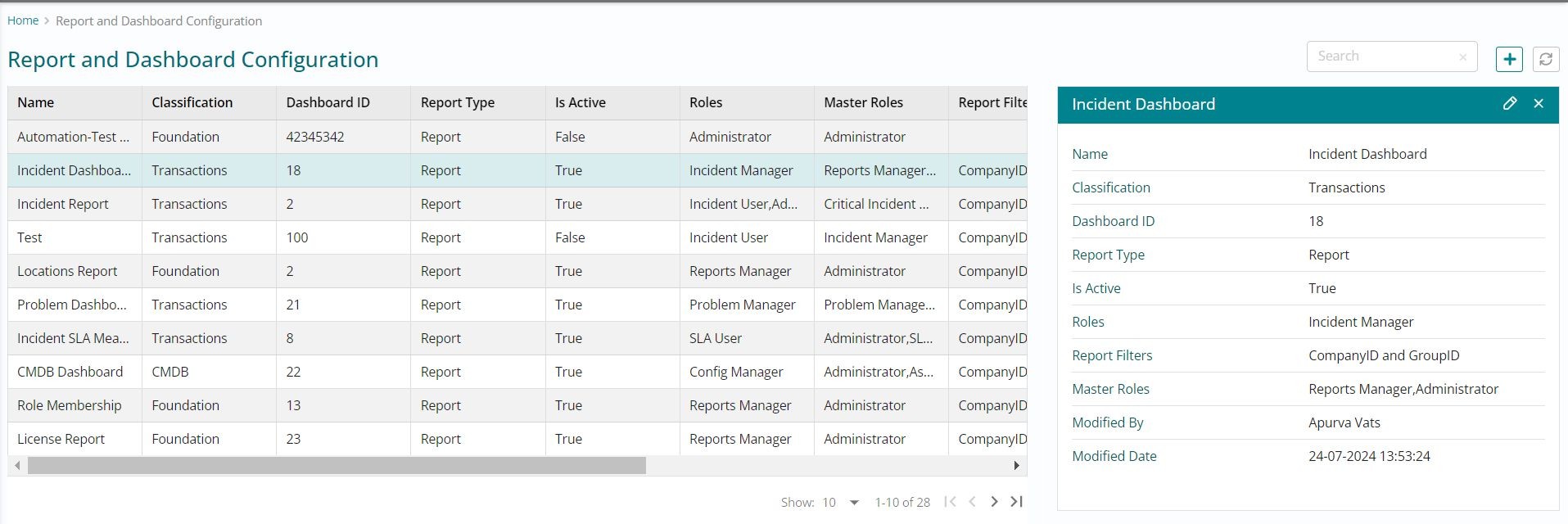
Task: Sort table by Name column header
Action: [x=36, y=102]
